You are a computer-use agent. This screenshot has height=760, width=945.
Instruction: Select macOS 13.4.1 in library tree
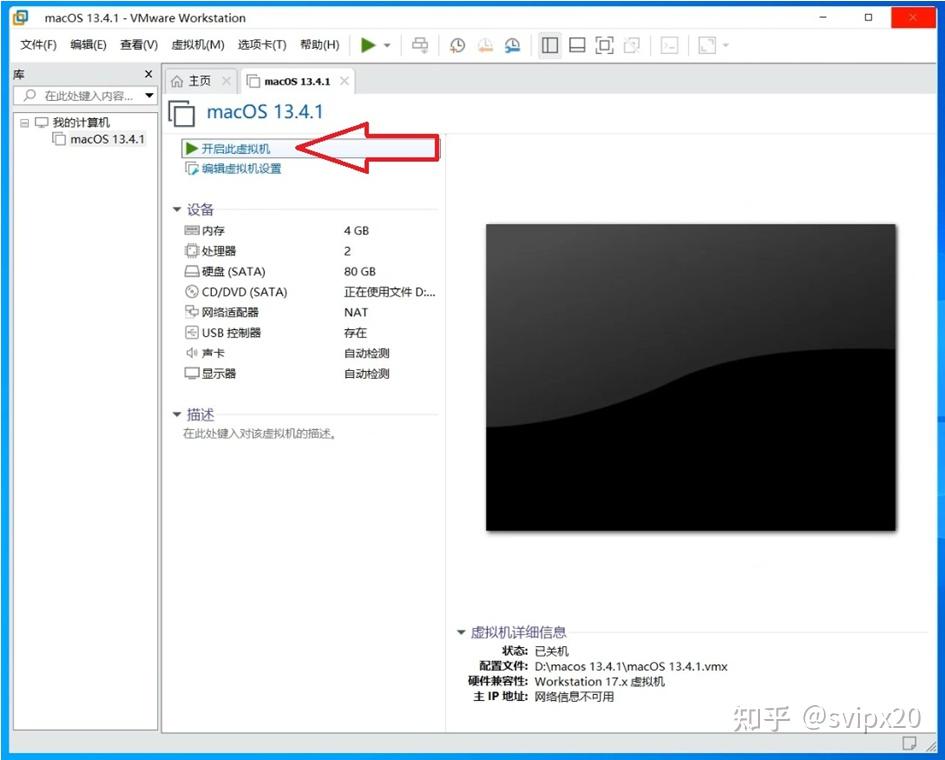point(107,139)
